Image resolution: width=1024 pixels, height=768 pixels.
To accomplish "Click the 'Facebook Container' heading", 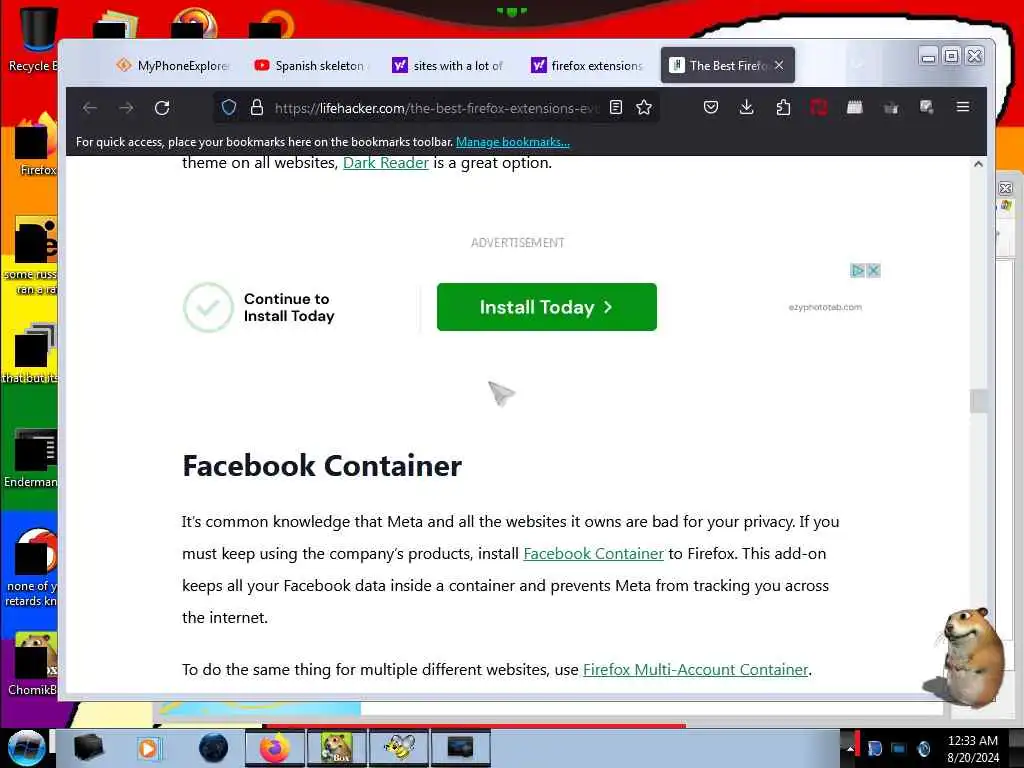I will (322, 466).
